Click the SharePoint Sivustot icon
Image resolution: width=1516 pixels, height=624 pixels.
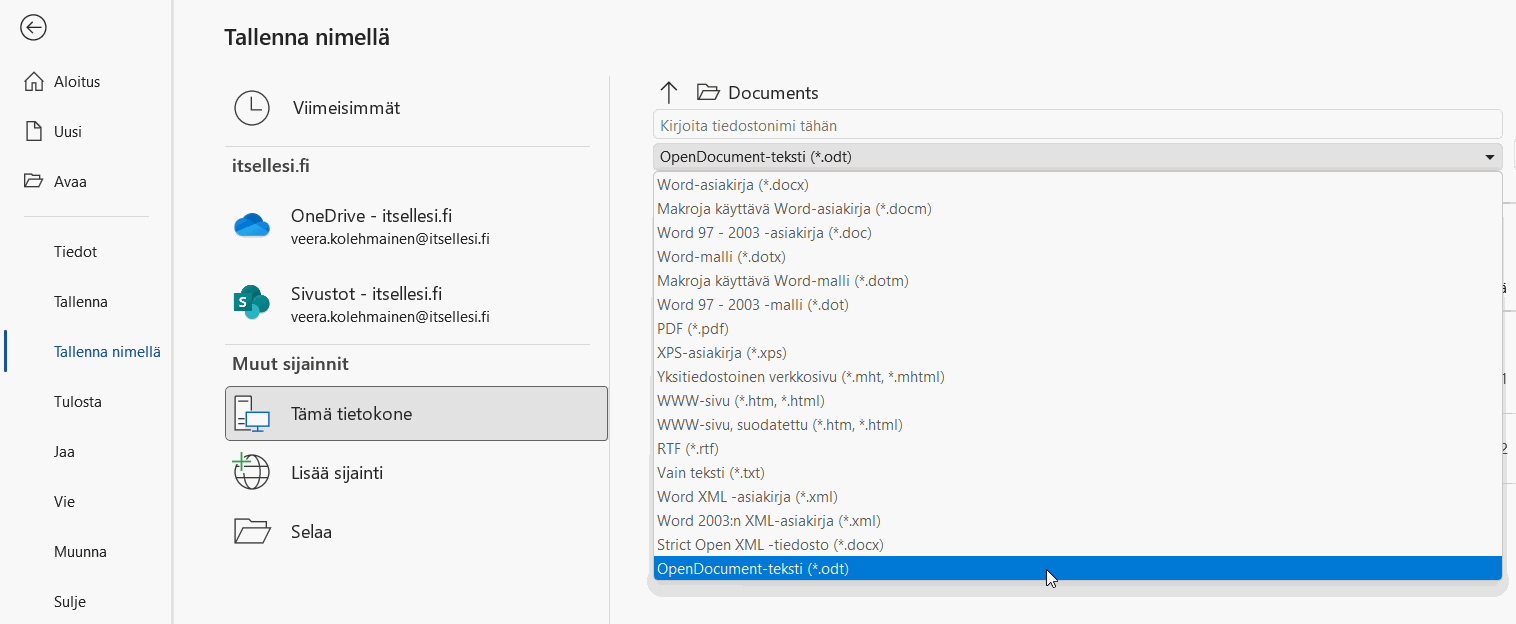tap(252, 301)
